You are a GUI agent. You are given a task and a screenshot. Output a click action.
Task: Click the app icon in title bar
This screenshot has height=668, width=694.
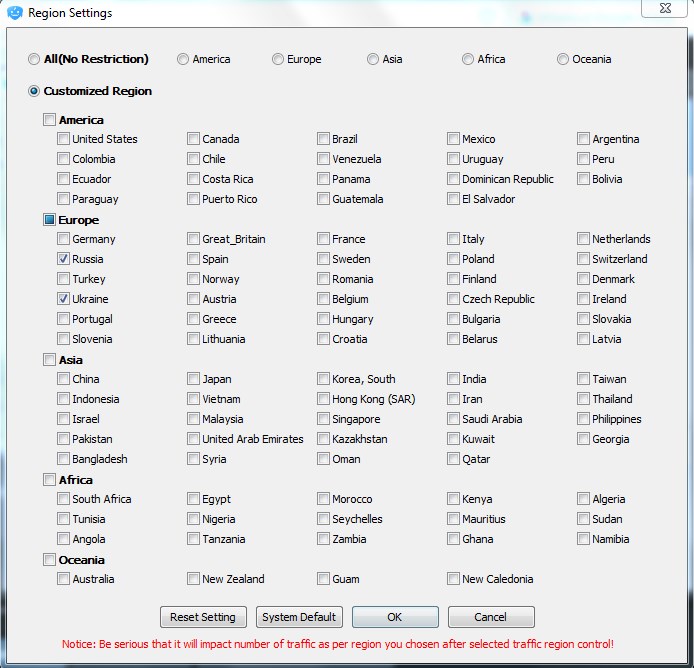[15, 13]
